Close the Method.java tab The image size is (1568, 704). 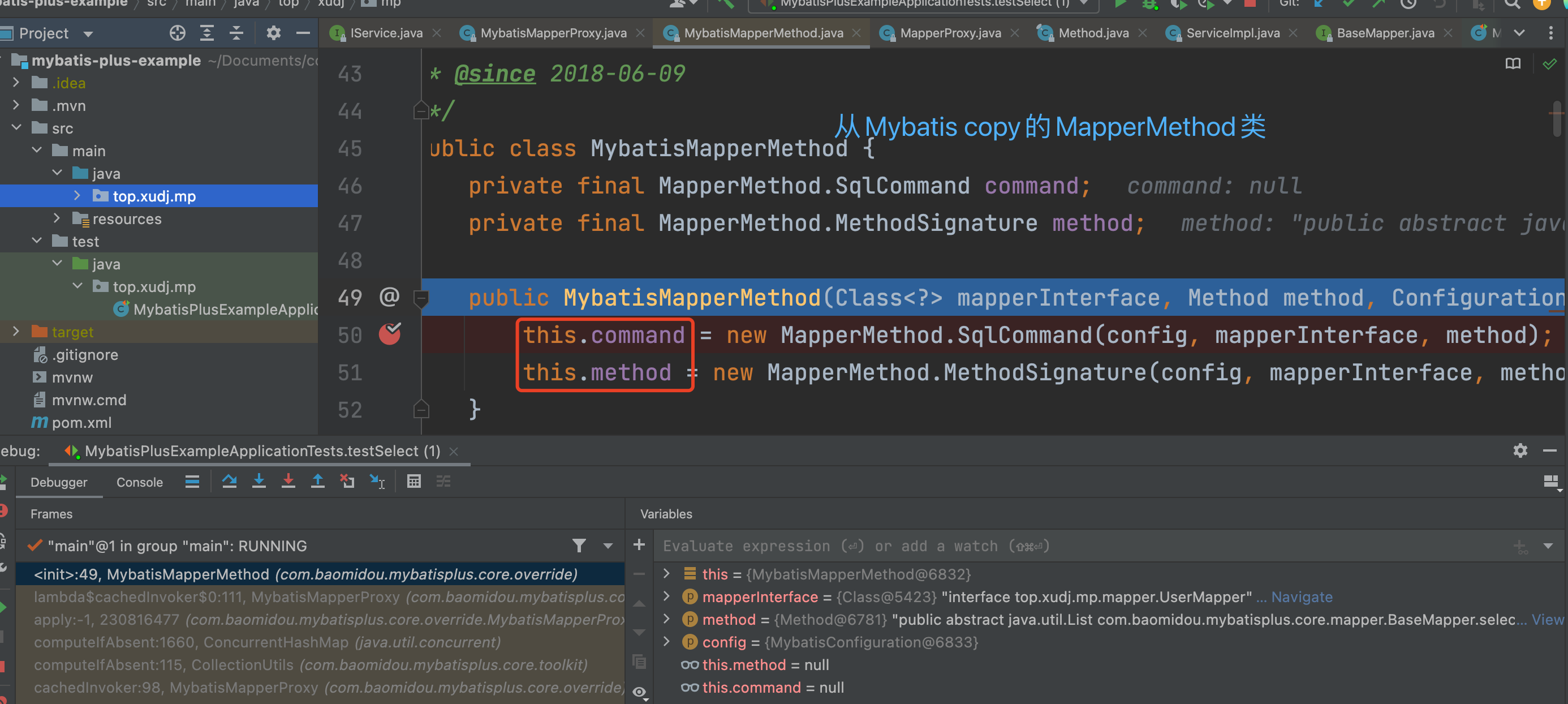click(1143, 33)
